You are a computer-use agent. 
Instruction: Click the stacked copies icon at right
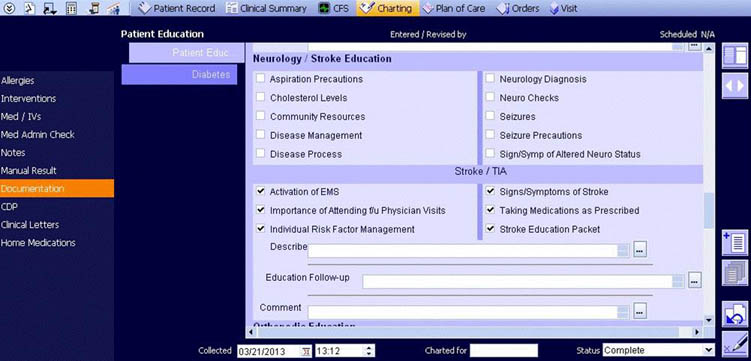[735, 272]
